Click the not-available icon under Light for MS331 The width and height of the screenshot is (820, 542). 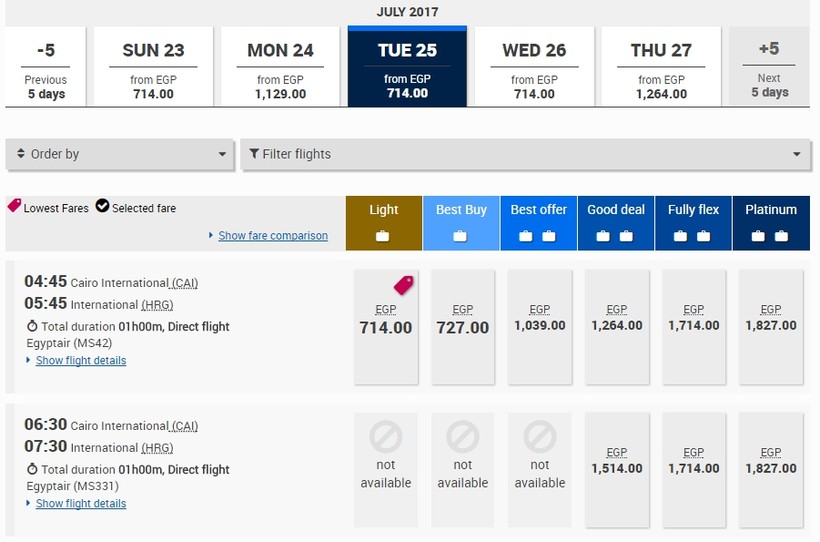(x=386, y=437)
